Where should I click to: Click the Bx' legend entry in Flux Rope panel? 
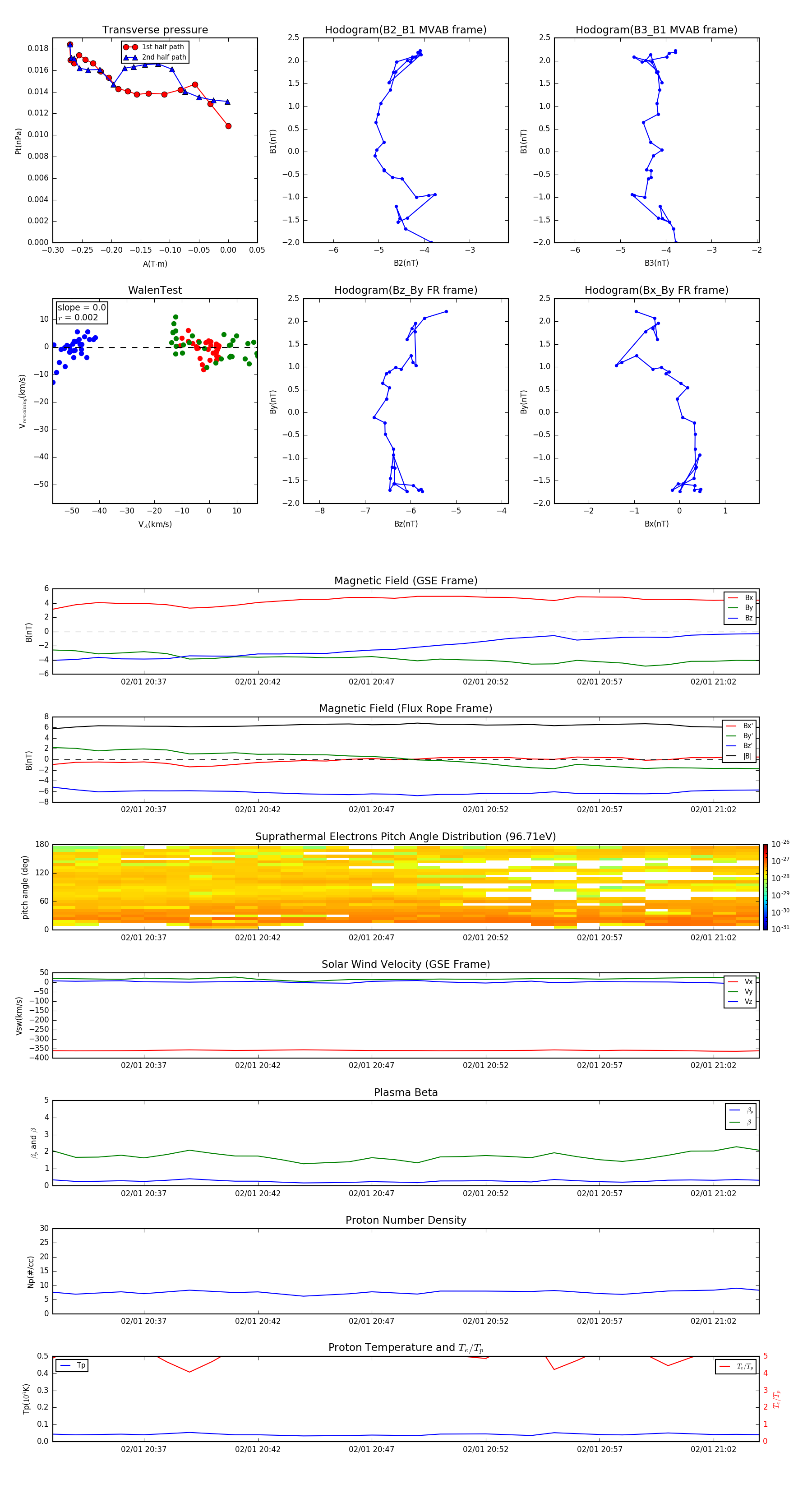pyautogui.click(x=739, y=726)
